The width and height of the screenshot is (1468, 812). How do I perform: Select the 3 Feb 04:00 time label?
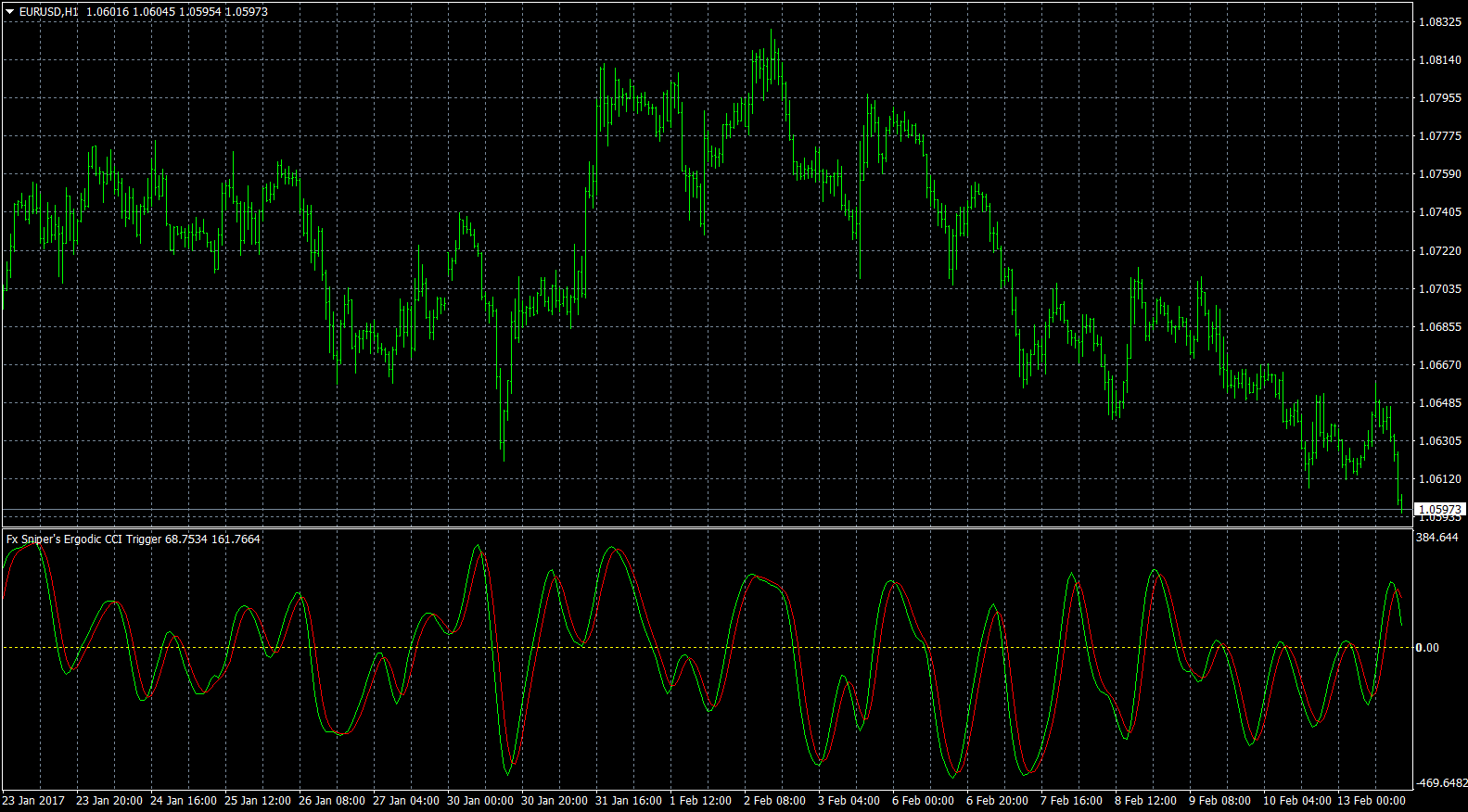849,801
